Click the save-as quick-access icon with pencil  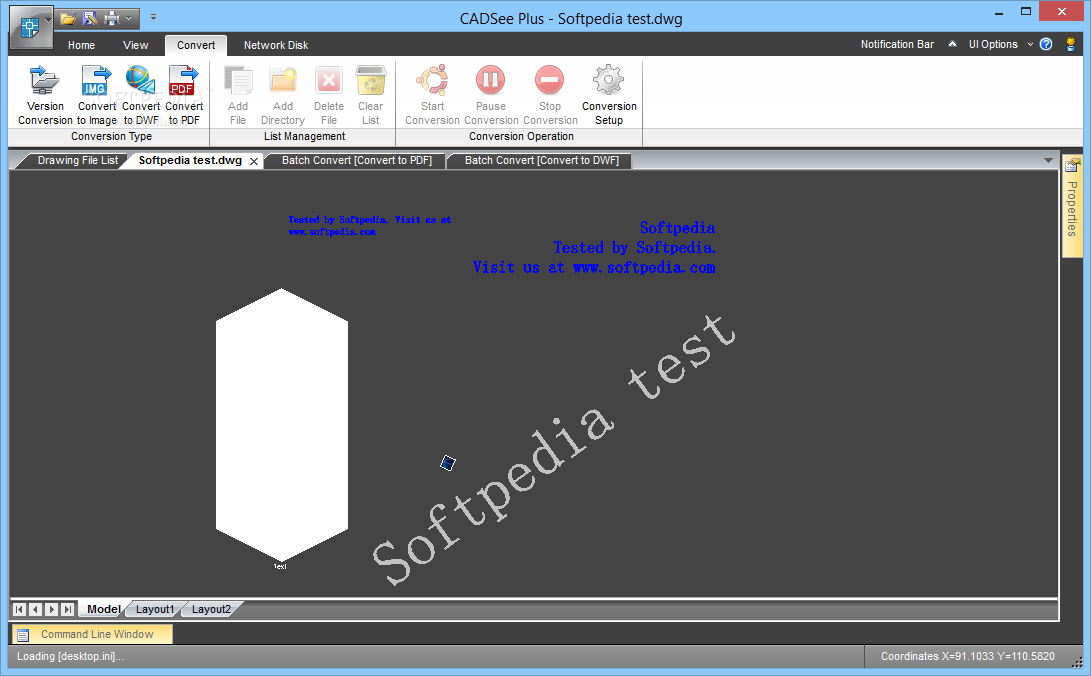(90, 19)
